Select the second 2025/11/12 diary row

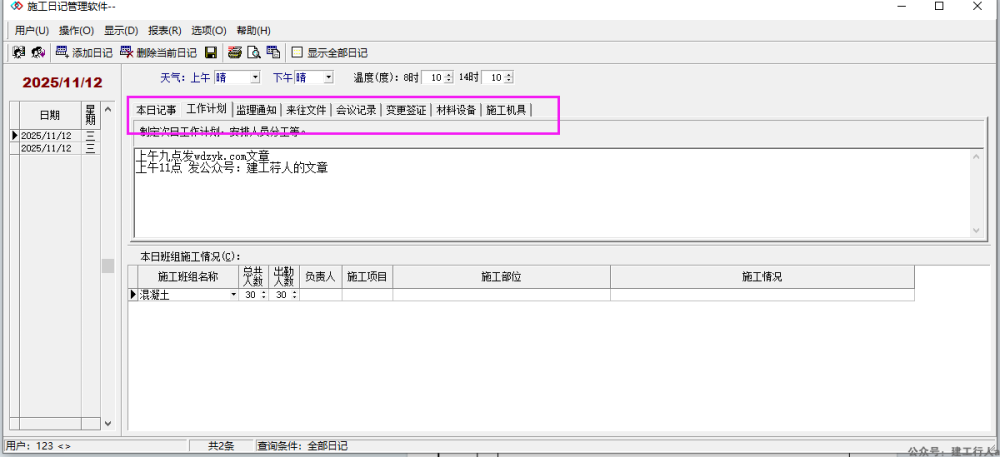pyautogui.click(x=46, y=148)
